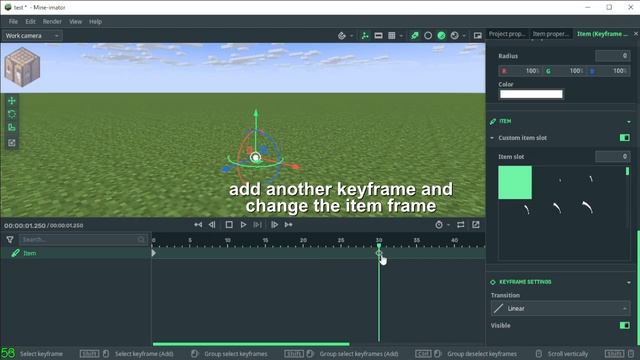Toggle the Custom item slot switch
The image size is (640, 360).
pos(624,138)
